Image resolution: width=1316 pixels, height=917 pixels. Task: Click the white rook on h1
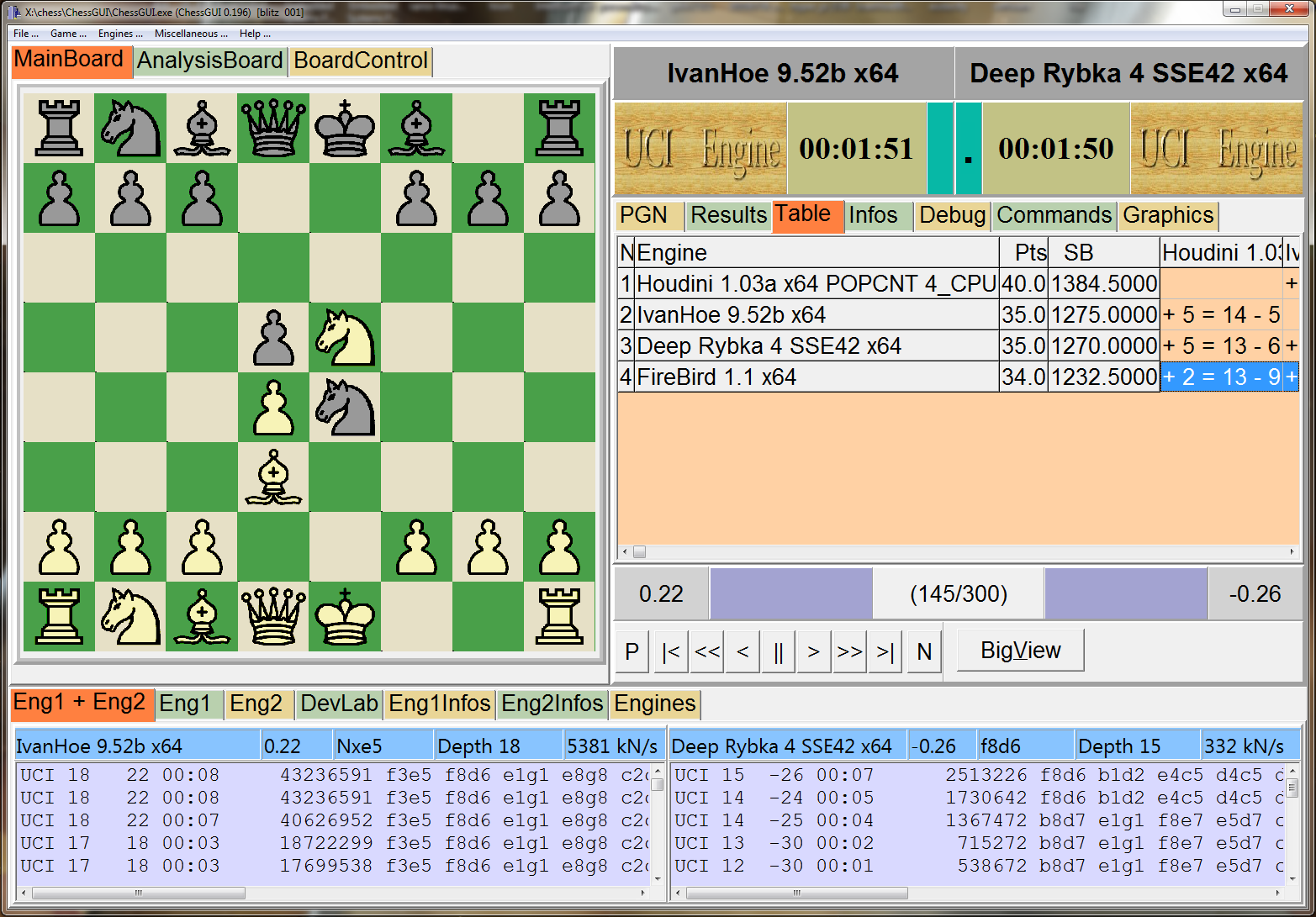(x=559, y=616)
